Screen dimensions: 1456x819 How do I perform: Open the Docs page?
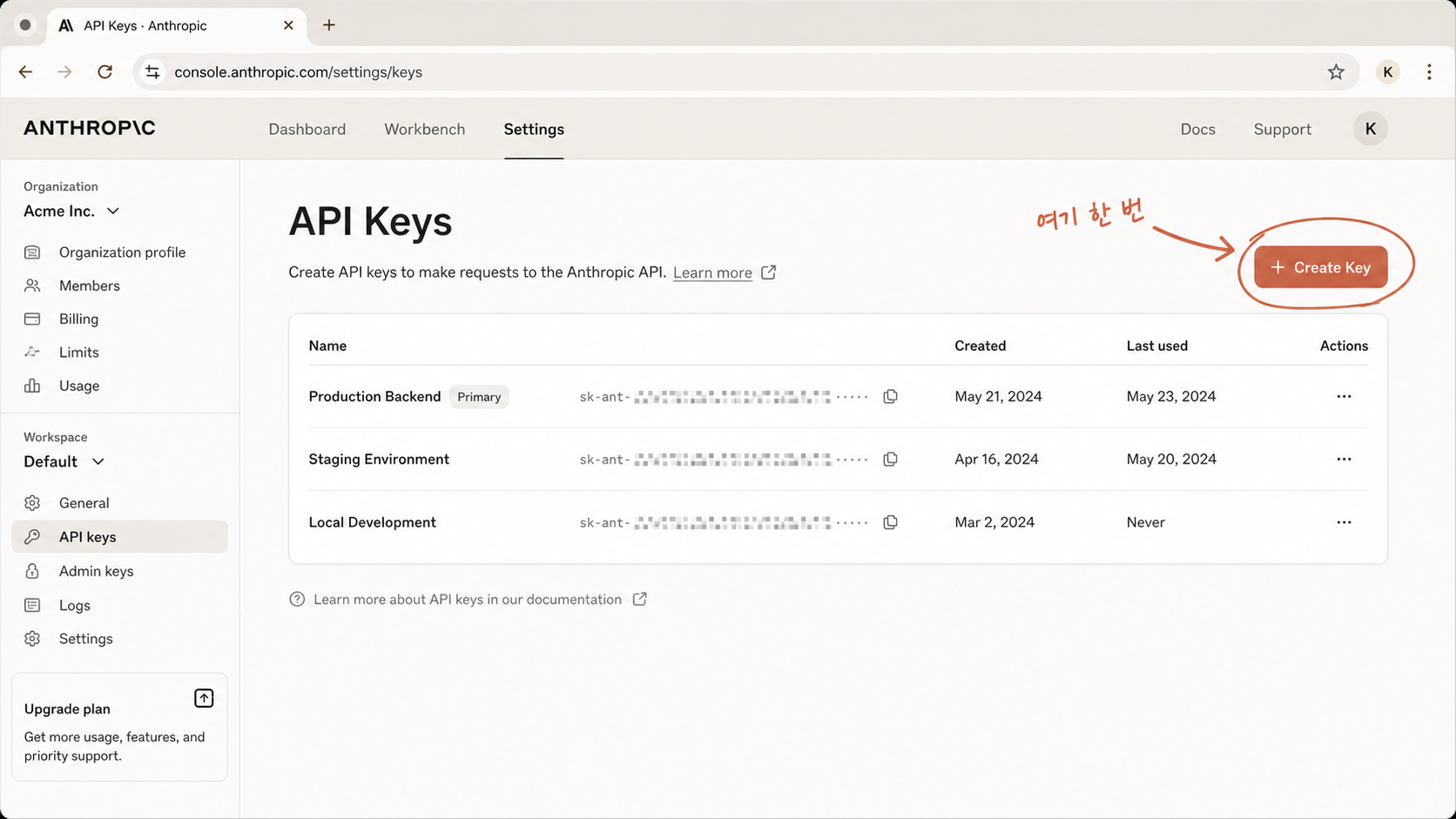[1197, 129]
